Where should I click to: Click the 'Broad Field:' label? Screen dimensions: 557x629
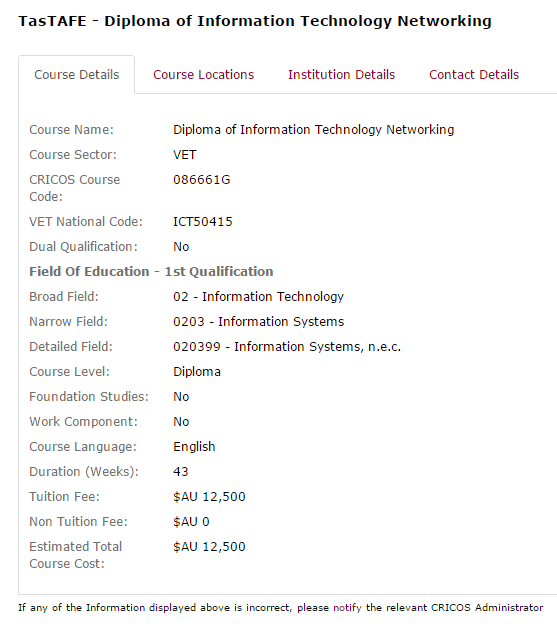pyautogui.click(x=64, y=296)
